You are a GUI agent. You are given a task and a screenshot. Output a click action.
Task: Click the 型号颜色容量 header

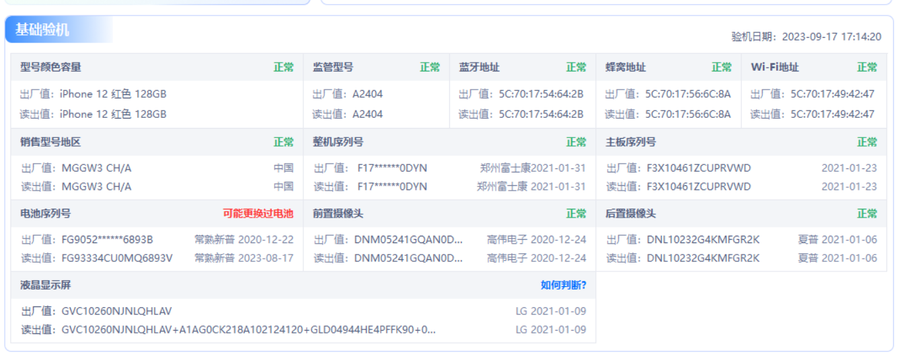[51, 67]
